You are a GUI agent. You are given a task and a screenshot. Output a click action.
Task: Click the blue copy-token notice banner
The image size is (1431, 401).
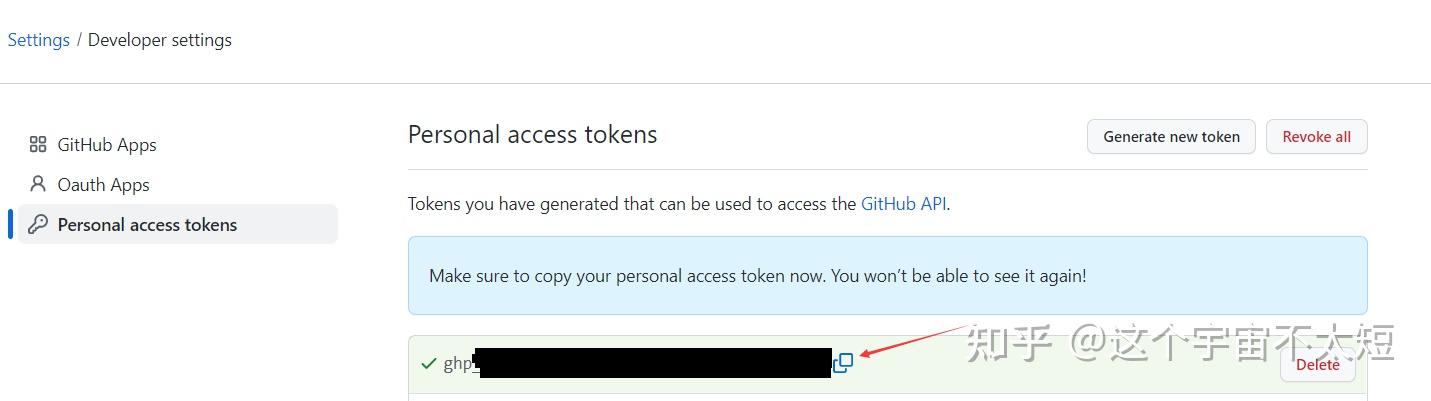pos(887,275)
